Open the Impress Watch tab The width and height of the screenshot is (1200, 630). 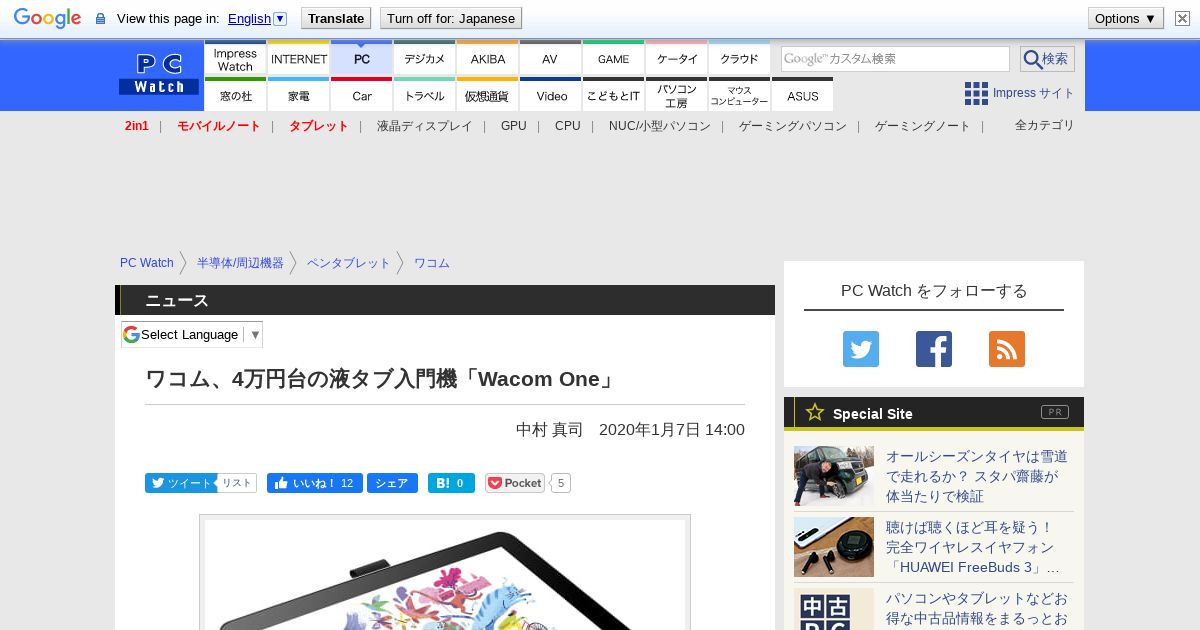click(235, 58)
